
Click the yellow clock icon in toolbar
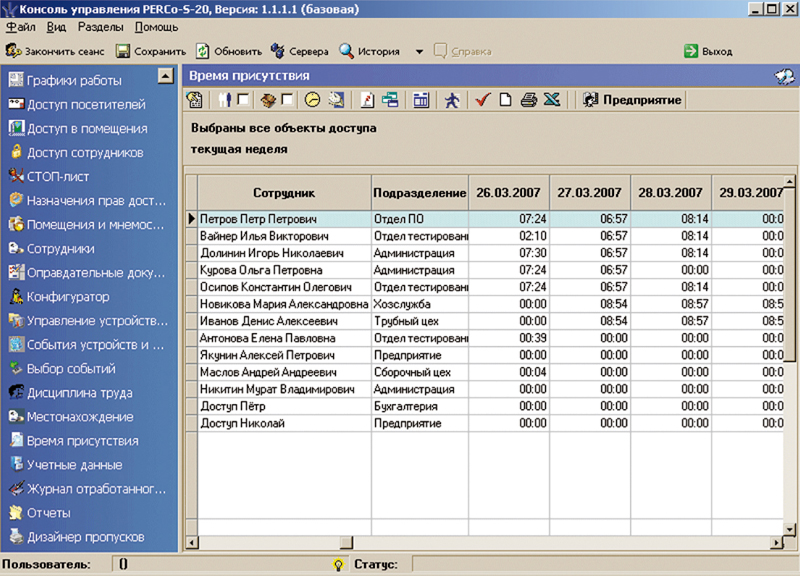click(x=312, y=100)
